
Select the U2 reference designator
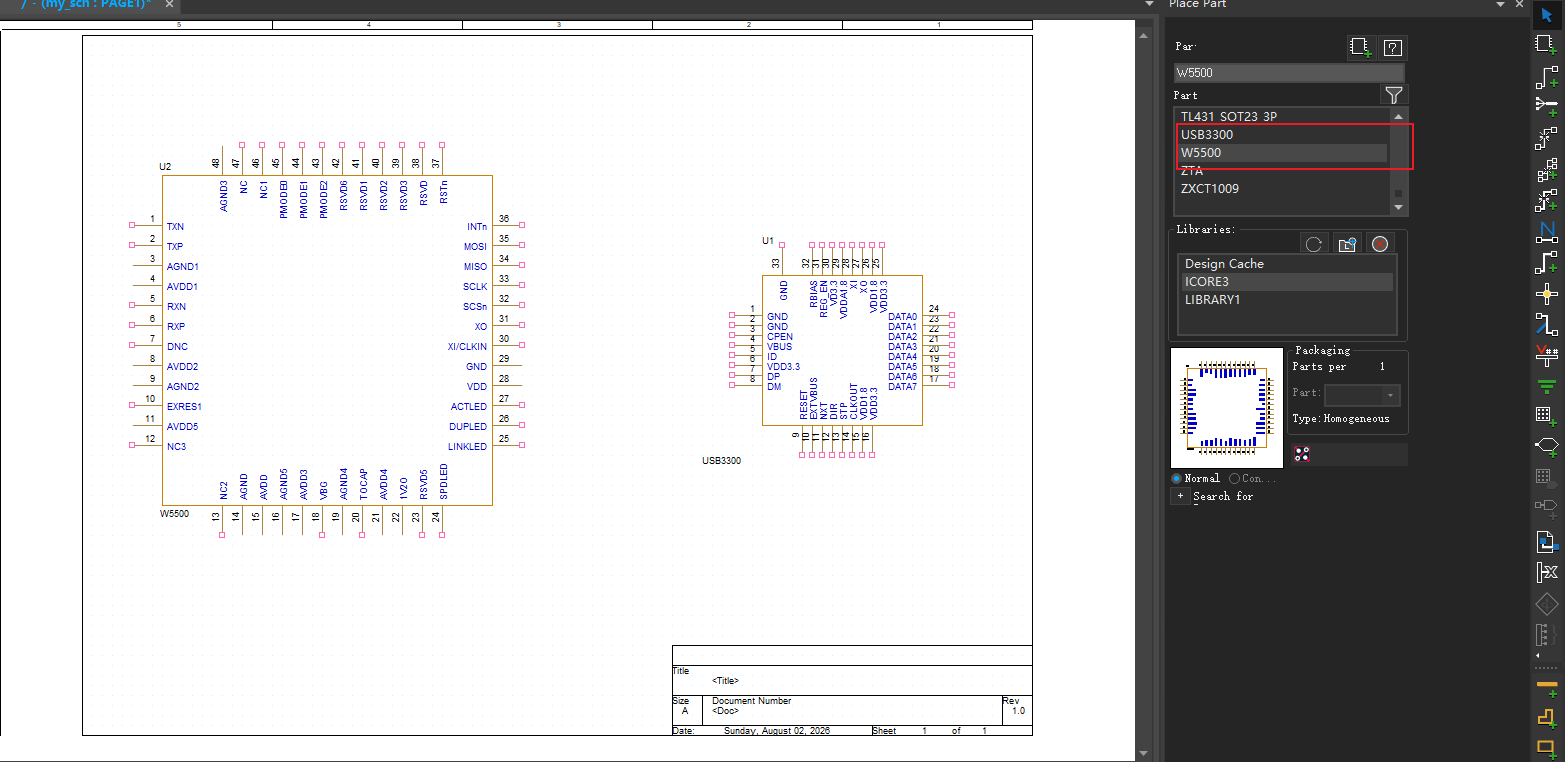pos(165,166)
